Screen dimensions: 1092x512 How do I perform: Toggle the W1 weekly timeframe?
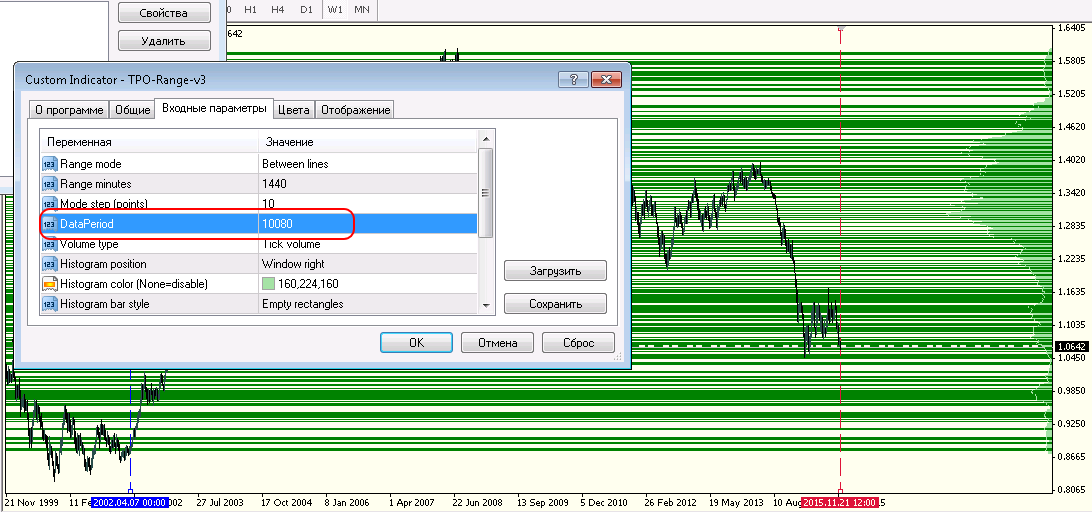pyautogui.click(x=335, y=9)
